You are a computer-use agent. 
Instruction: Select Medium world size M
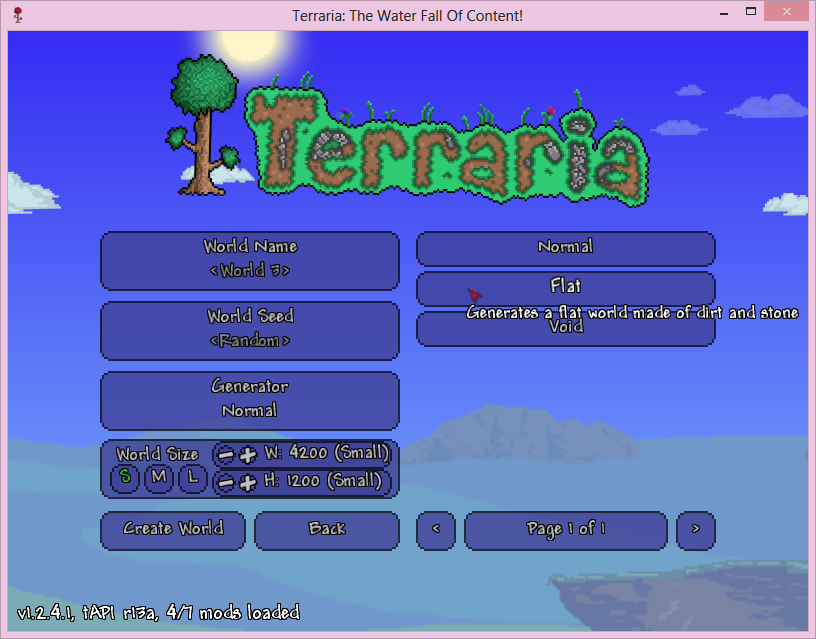pyautogui.click(x=159, y=478)
